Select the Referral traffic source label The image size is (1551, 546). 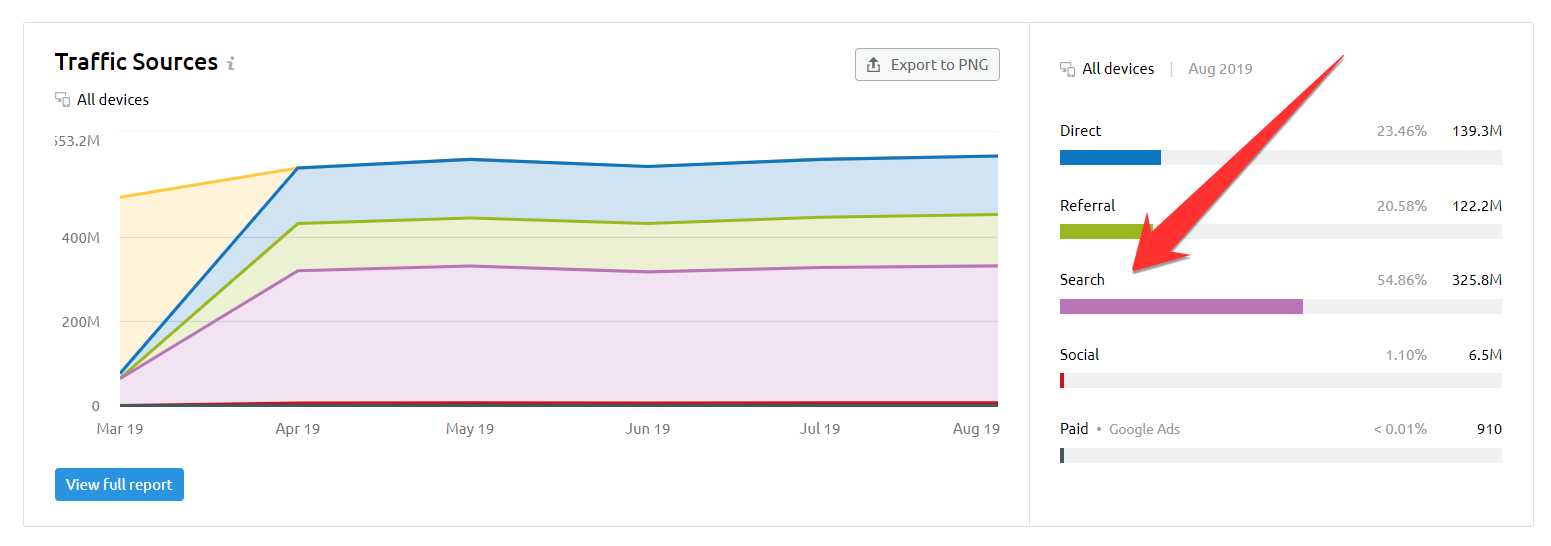[1087, 206]
